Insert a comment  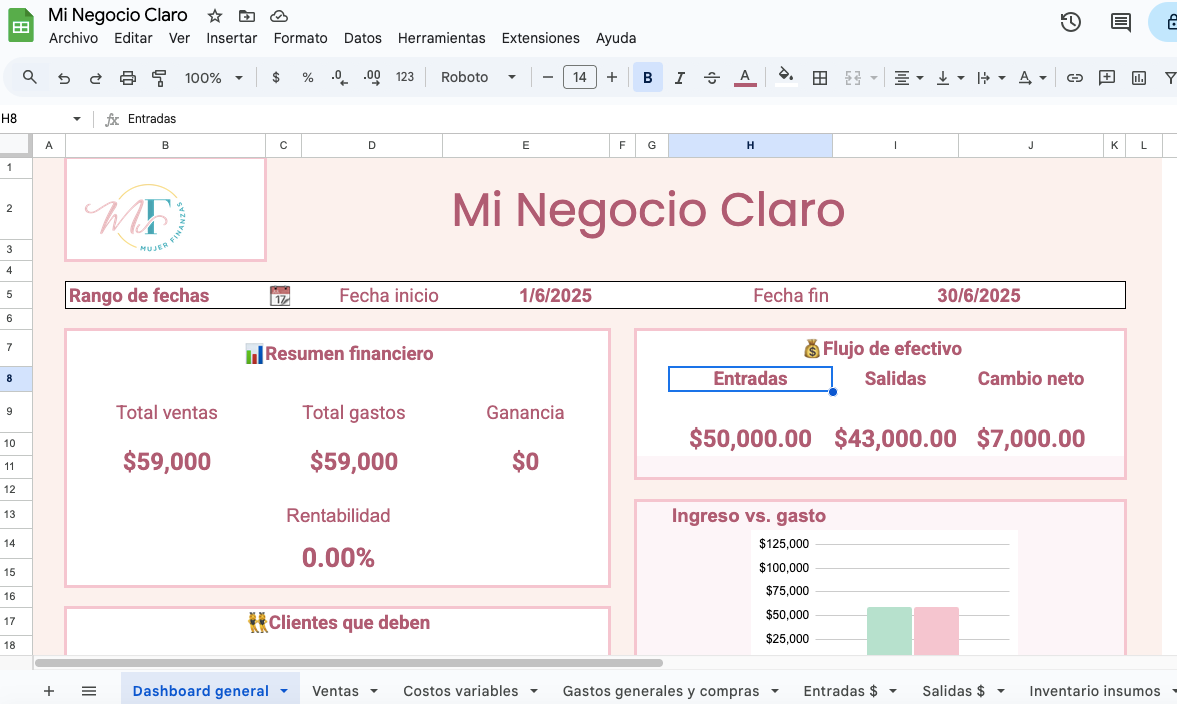[x=1106, y=77]
